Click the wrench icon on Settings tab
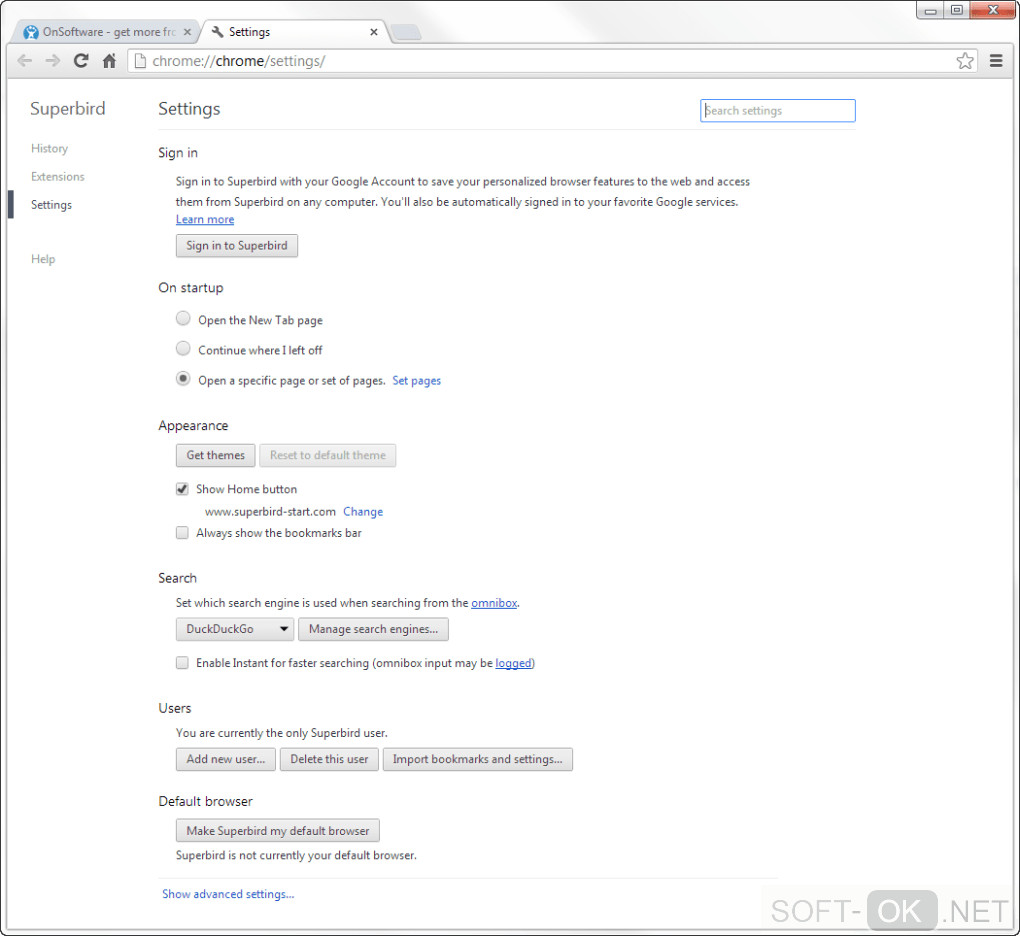1020x936 pixels. [x=218, y=32]
